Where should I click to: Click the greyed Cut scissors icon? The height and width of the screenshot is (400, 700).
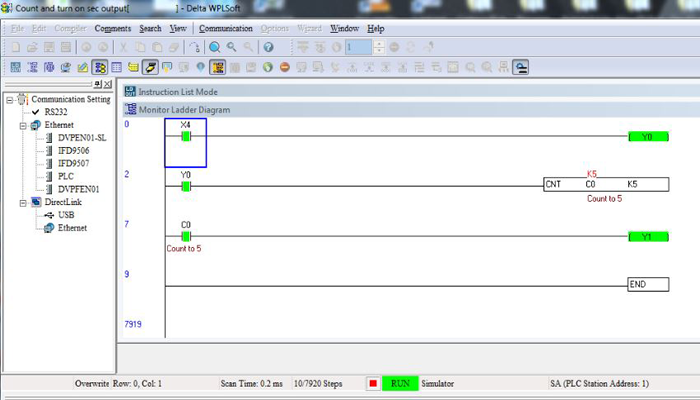point(123,47)
